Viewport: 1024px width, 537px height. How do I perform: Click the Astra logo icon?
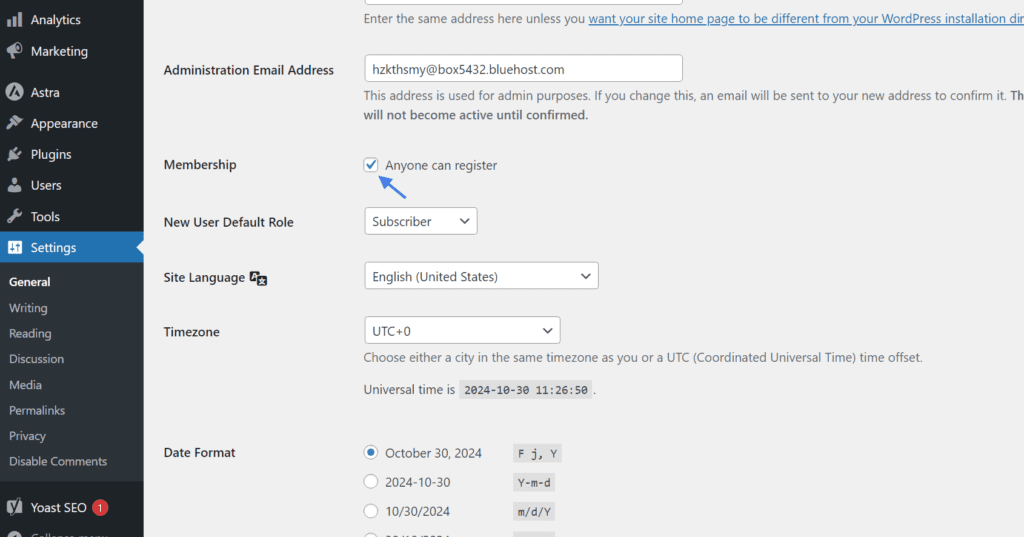14,92
